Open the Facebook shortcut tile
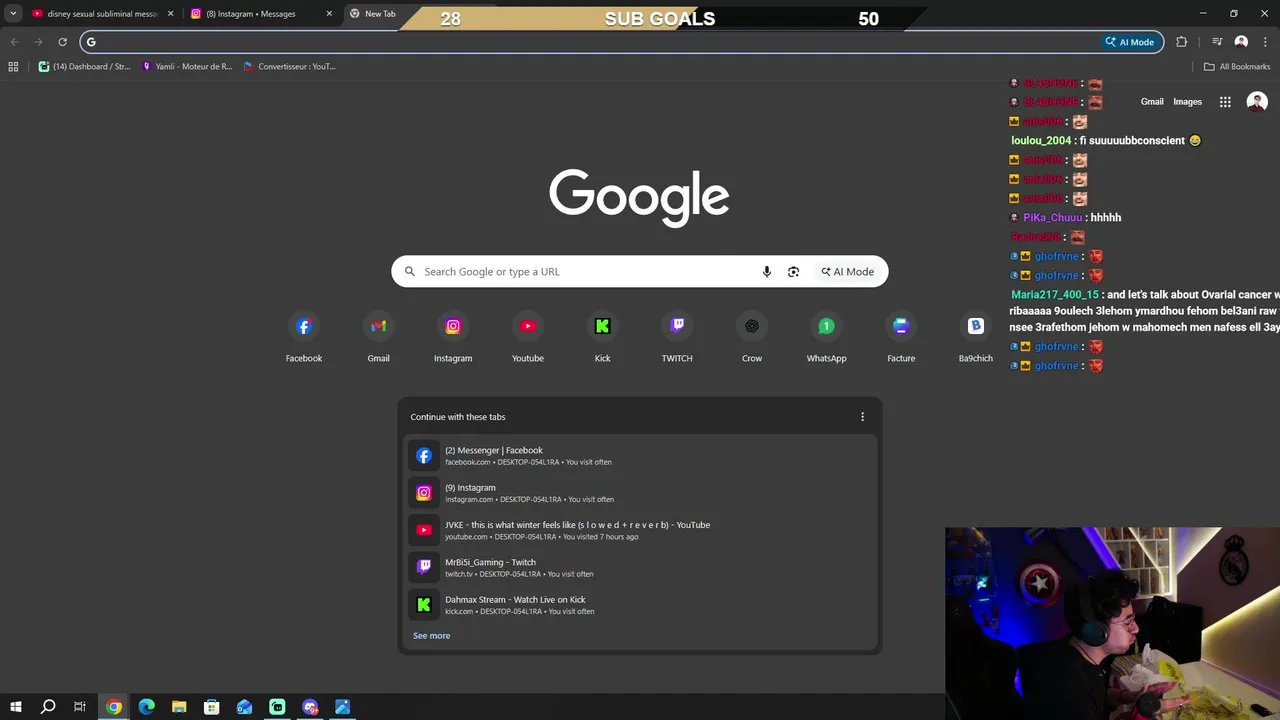The image size is (1280, 720). pos(304,338)
